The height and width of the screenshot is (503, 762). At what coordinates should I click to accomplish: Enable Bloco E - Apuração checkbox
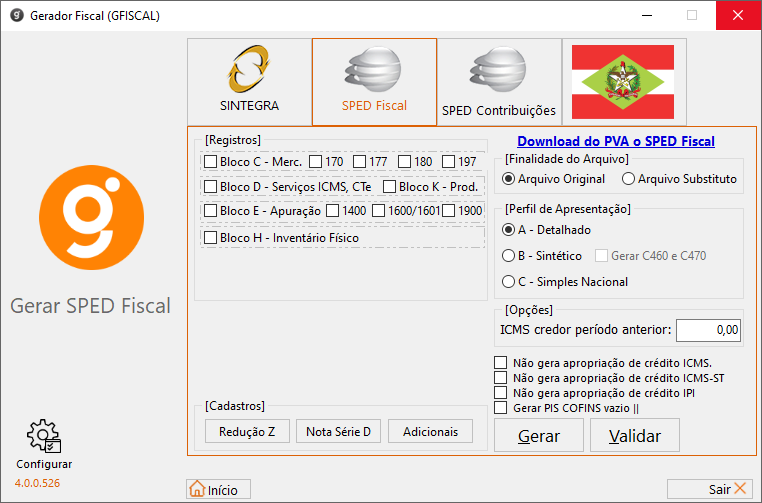pyautogui.click(x=210, y=210)
